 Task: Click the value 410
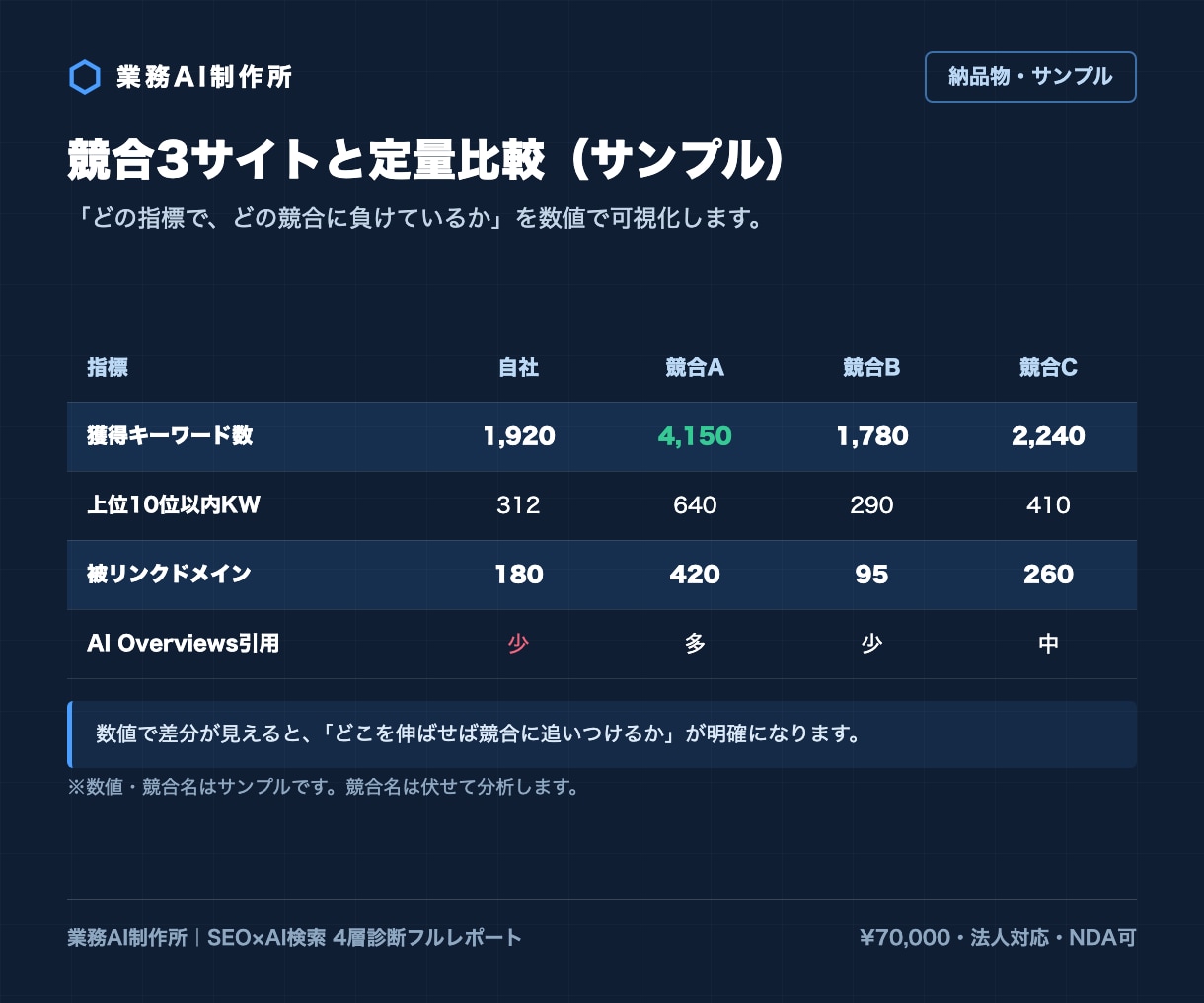coord(1048,505)
